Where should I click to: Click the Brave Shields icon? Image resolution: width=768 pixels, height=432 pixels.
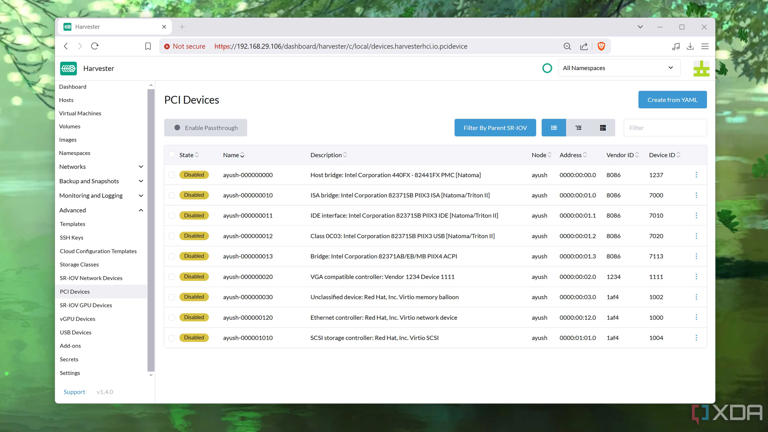point(601,46)
